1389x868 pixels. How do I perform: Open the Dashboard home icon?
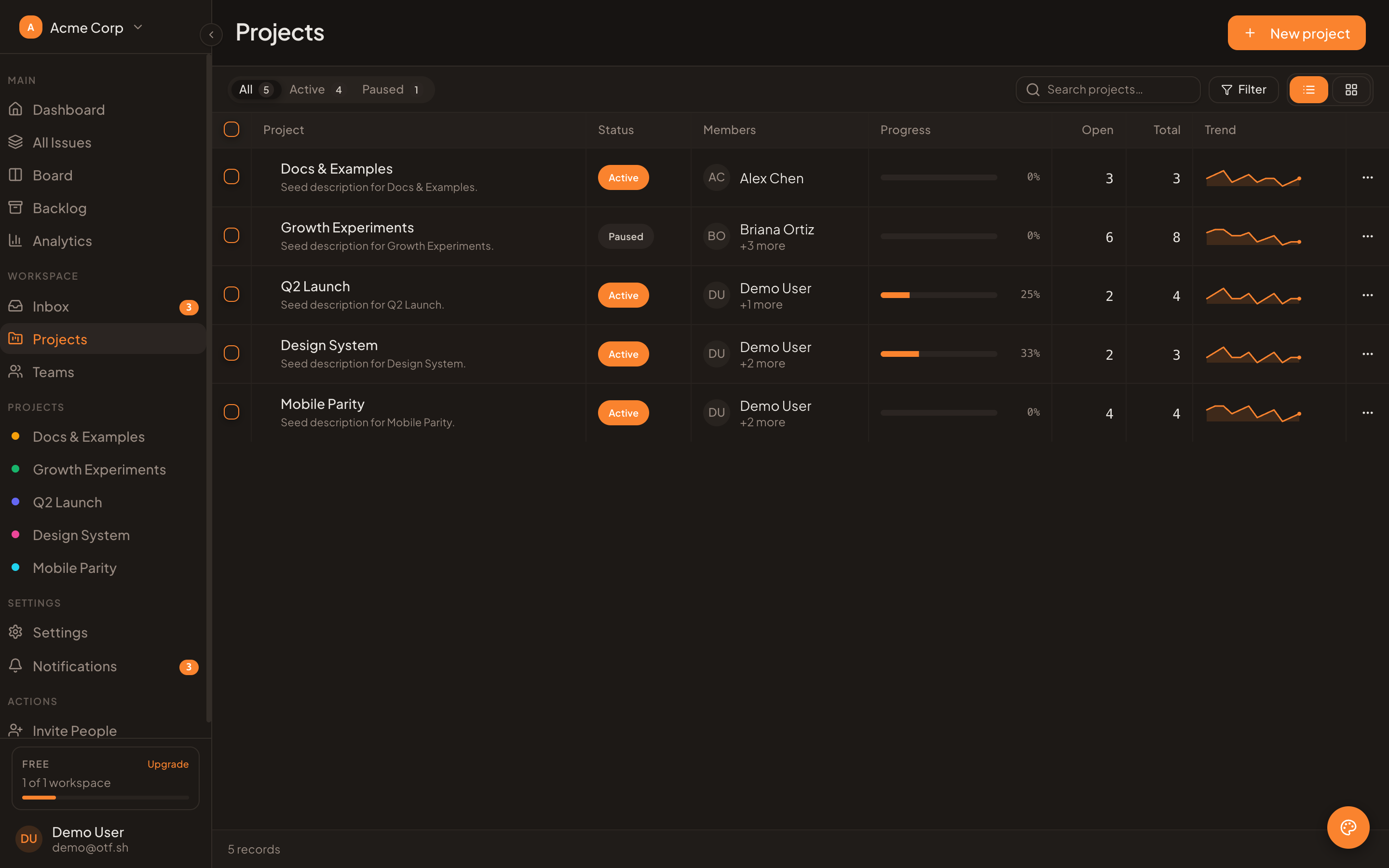[x=15, y=109]
